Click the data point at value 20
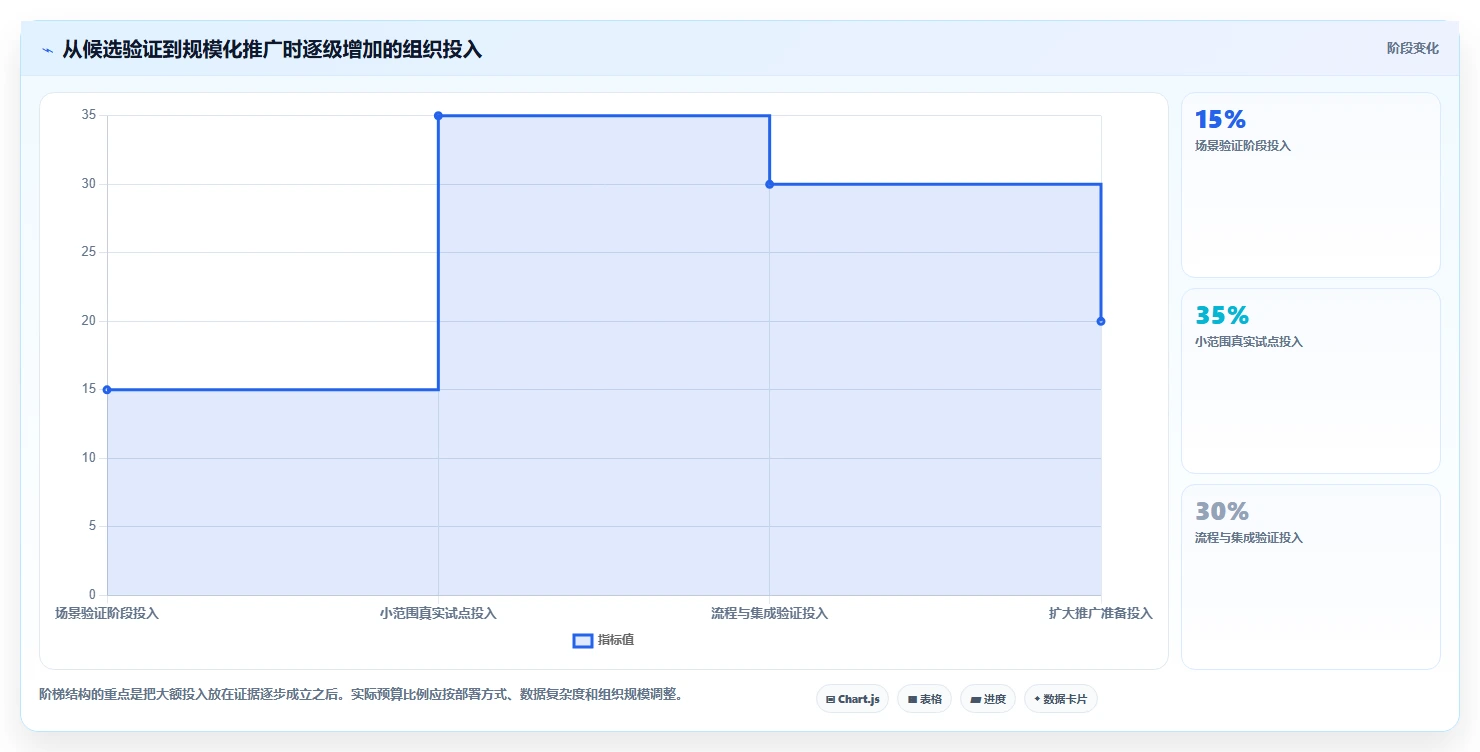Viewport: 1480px width, 752px height. [x=1100, y=321]
